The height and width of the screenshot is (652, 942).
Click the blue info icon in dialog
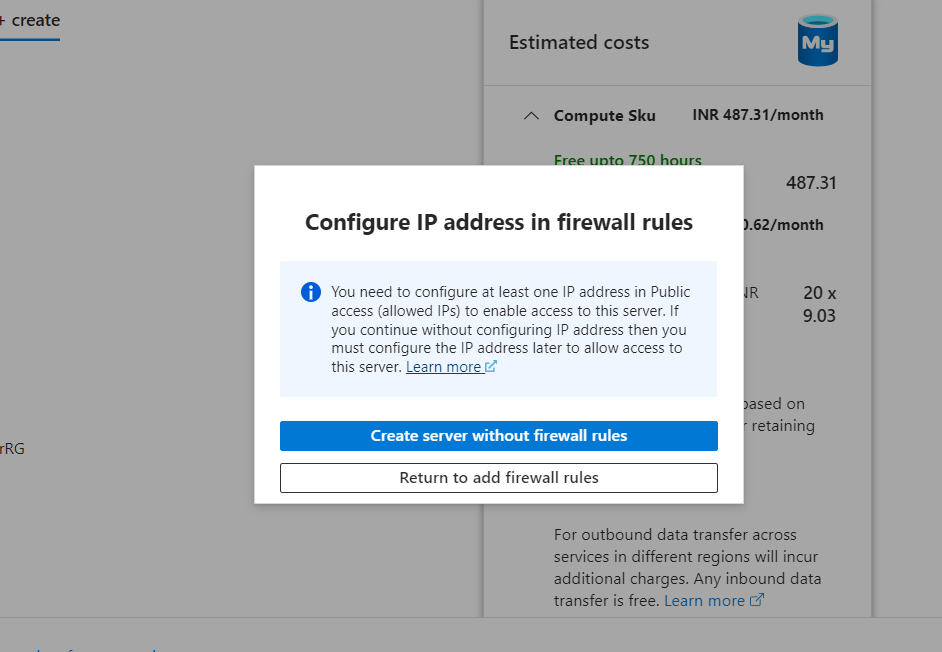click(x=311, y=292)
